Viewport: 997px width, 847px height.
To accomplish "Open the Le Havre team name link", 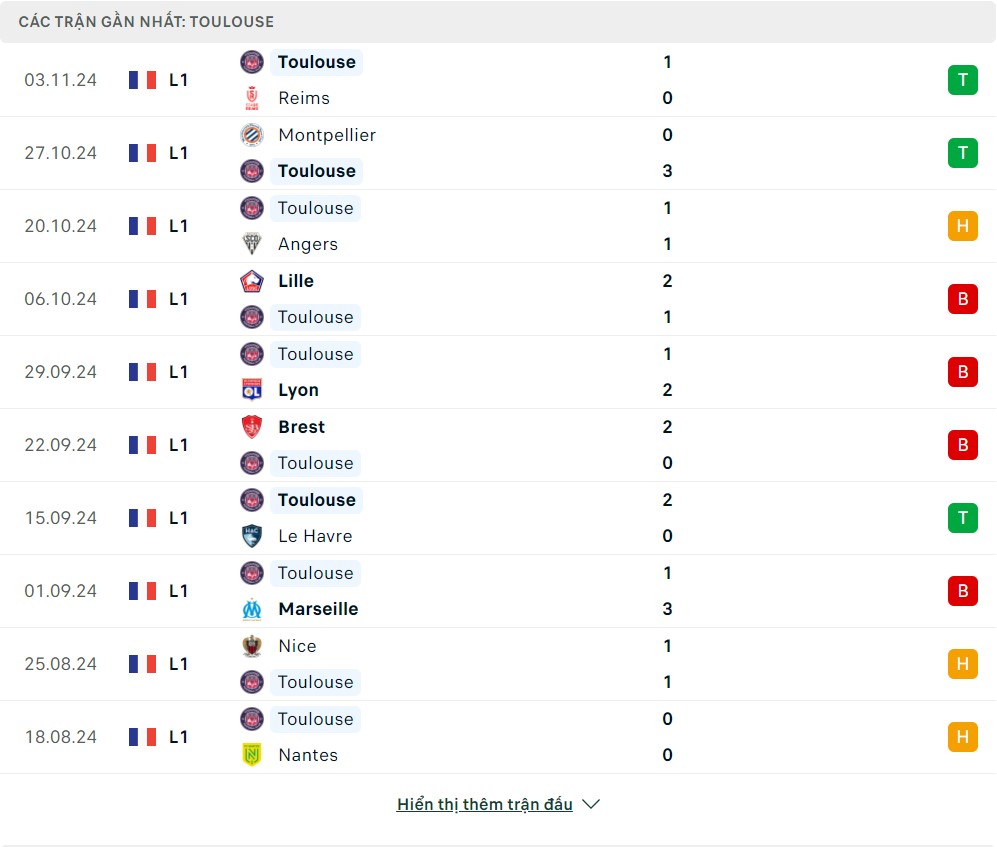I will pos(315,536).
